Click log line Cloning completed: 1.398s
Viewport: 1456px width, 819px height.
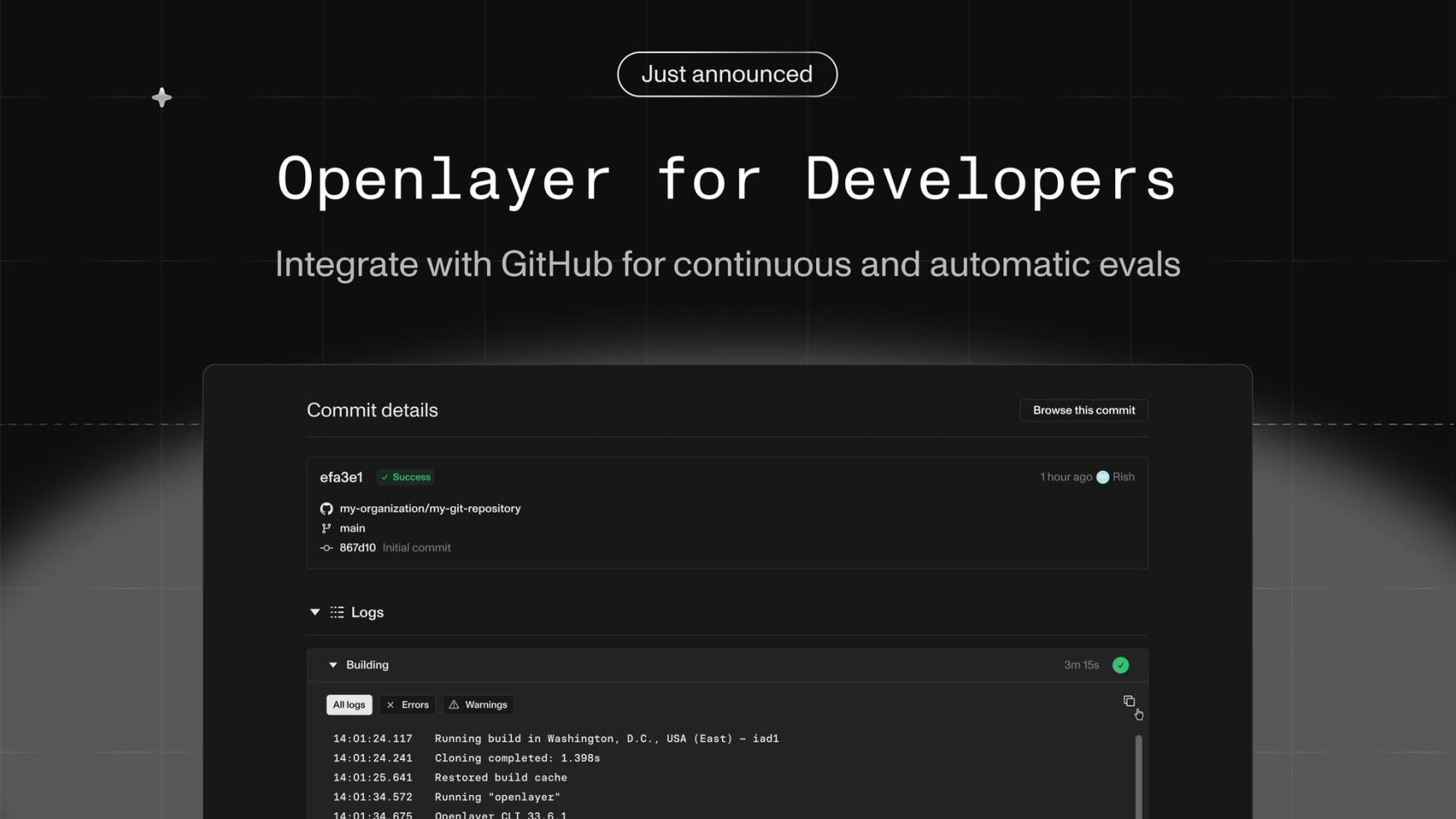(517, 758)
